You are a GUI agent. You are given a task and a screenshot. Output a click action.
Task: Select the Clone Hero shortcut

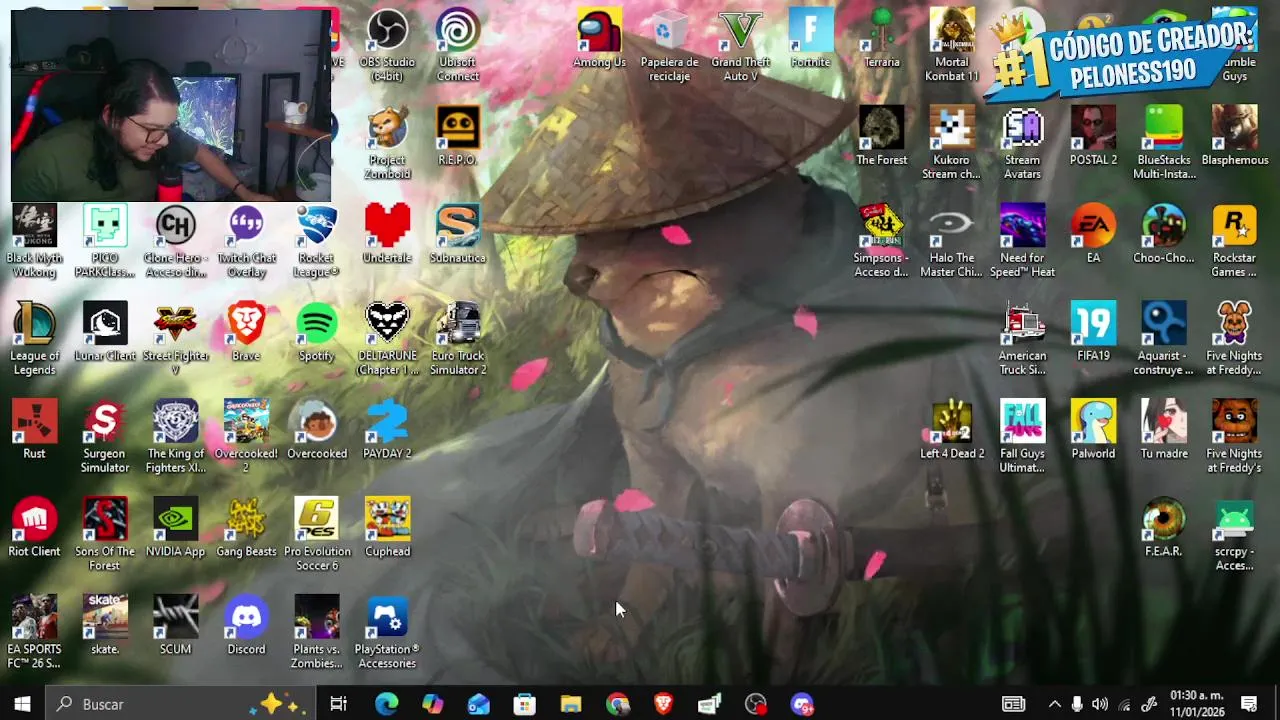click(175, 241)
